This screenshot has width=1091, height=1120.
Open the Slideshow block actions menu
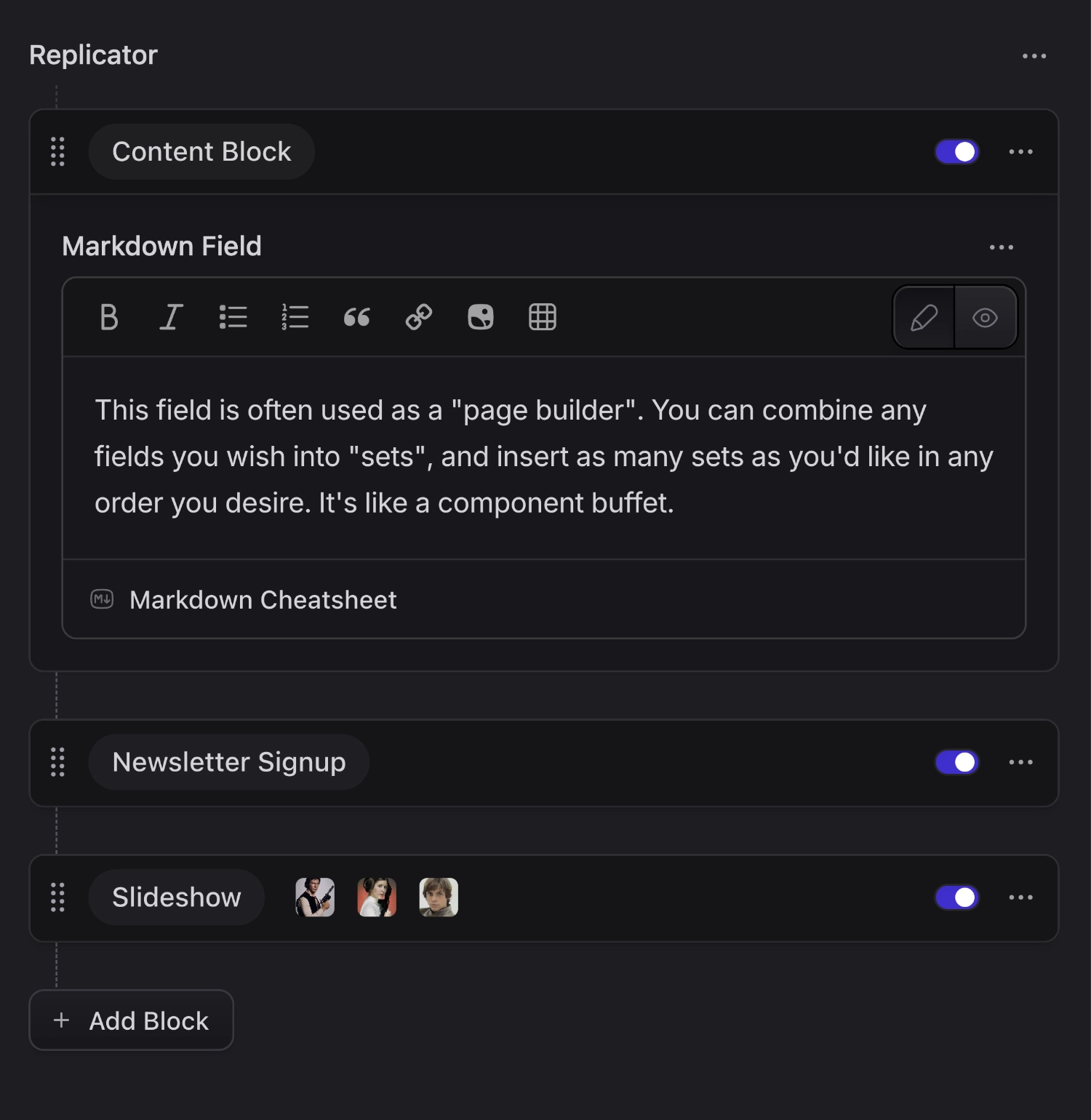coord(1022,897)
